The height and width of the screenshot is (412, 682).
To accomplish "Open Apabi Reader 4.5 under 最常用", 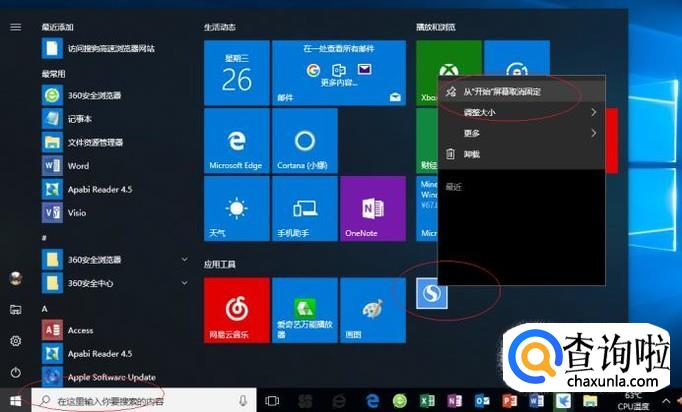I will click(115, 189).
